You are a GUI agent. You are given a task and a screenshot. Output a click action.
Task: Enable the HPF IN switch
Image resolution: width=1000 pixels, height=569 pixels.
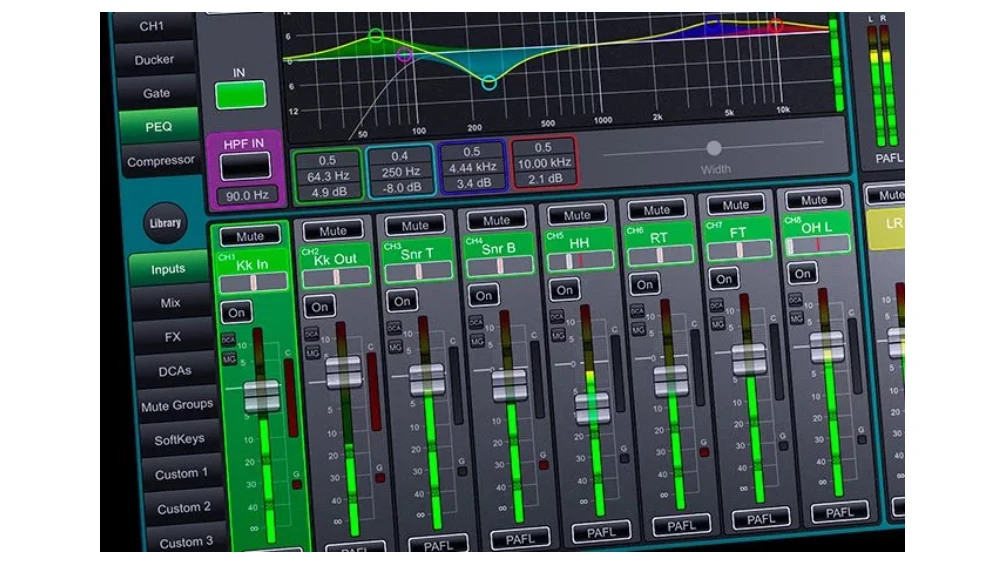tap(246, 166)
